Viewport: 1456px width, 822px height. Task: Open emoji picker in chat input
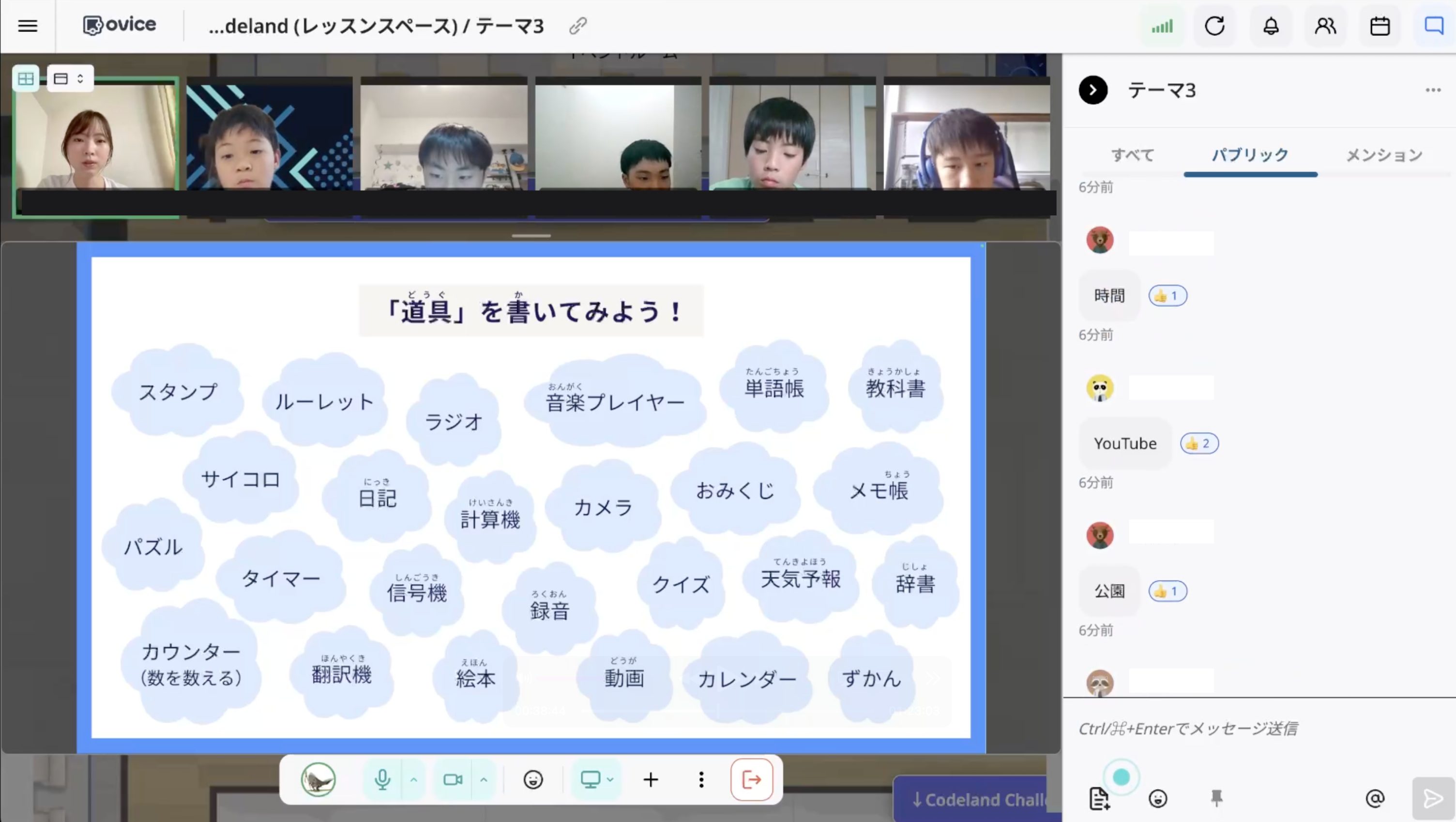pyautogui.click(x=1157, y=799)
